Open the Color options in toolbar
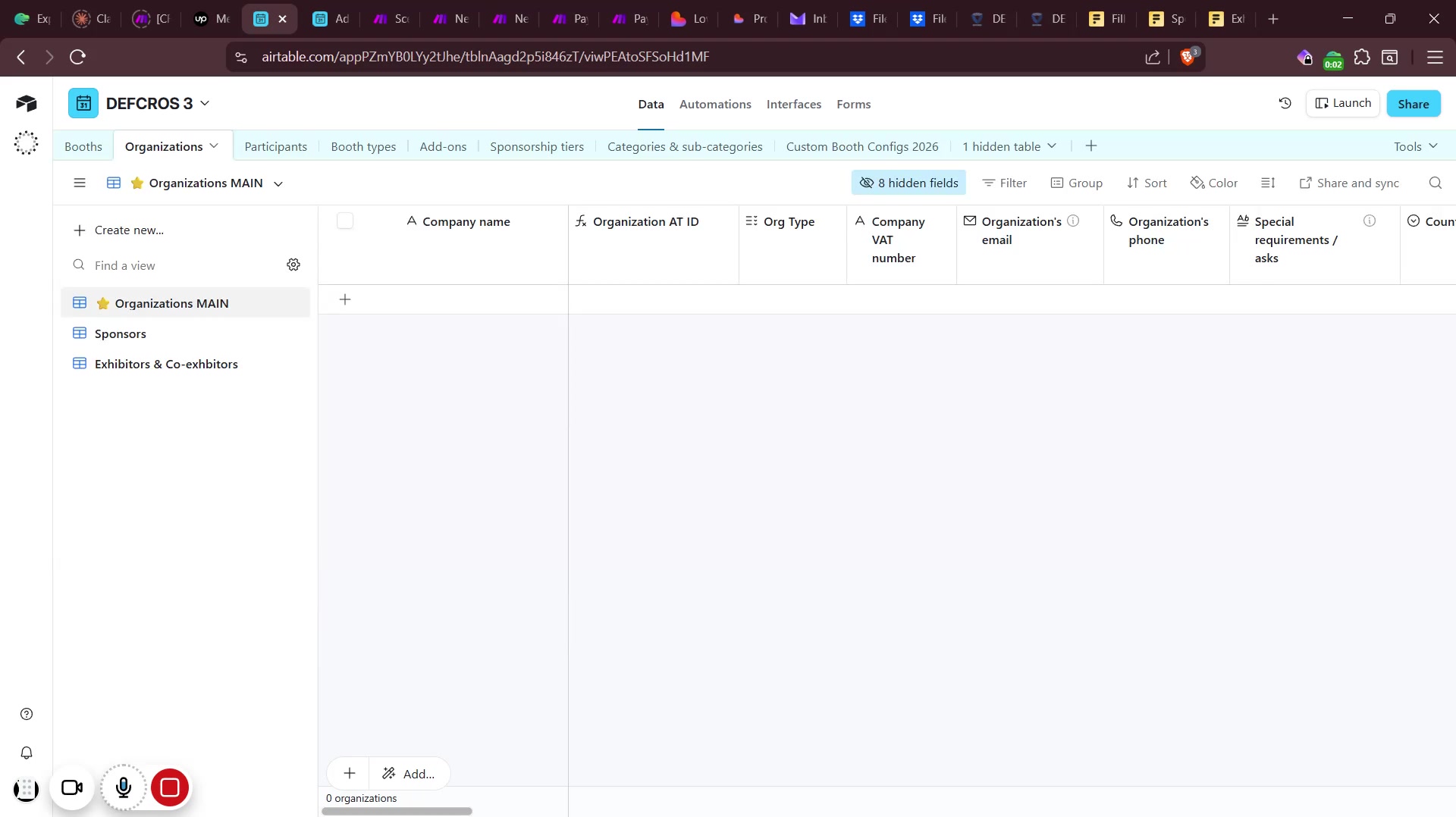1456x817 pixels. pos(1213,183)
